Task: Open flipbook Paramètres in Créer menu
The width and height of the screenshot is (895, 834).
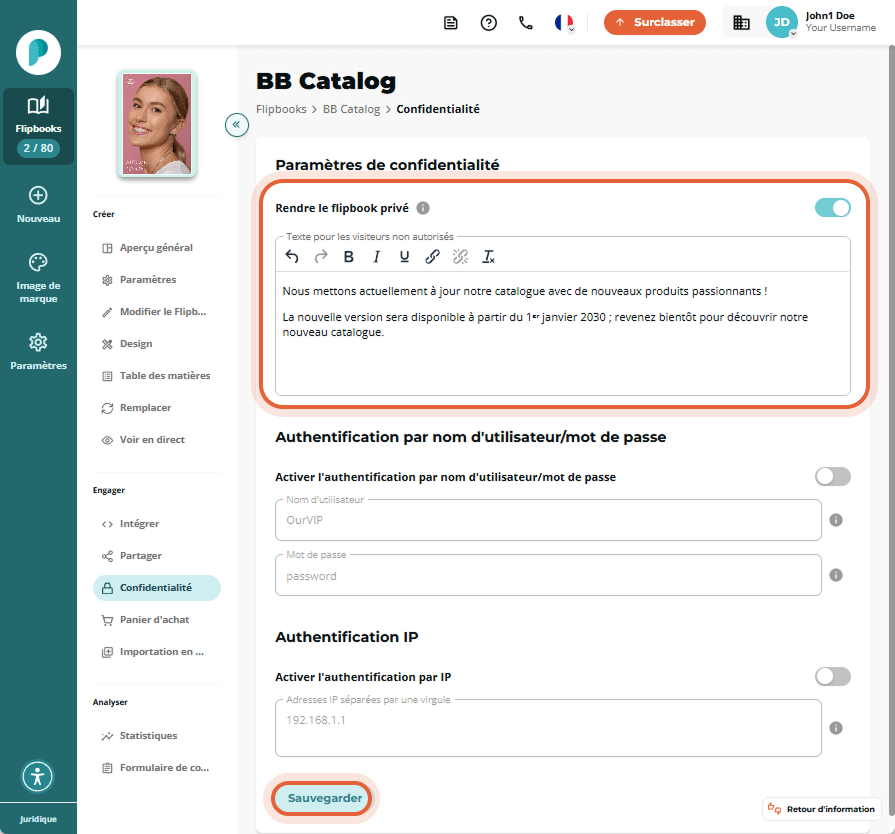Action: click(x=156, y=280)
